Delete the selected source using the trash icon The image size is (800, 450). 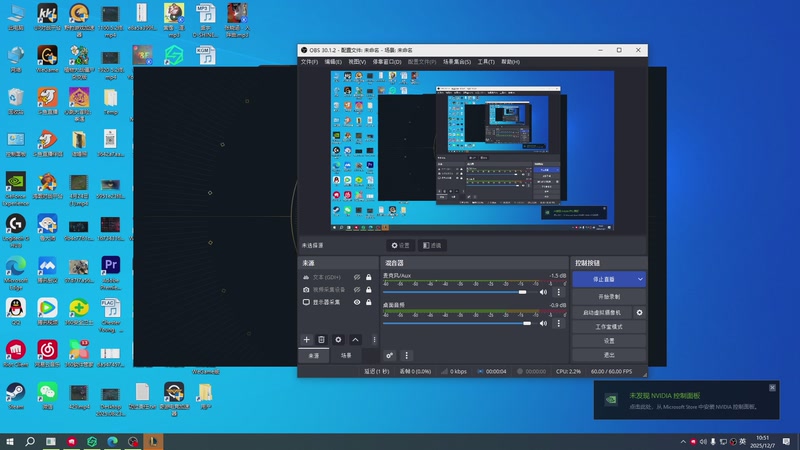tap(321, 340)
